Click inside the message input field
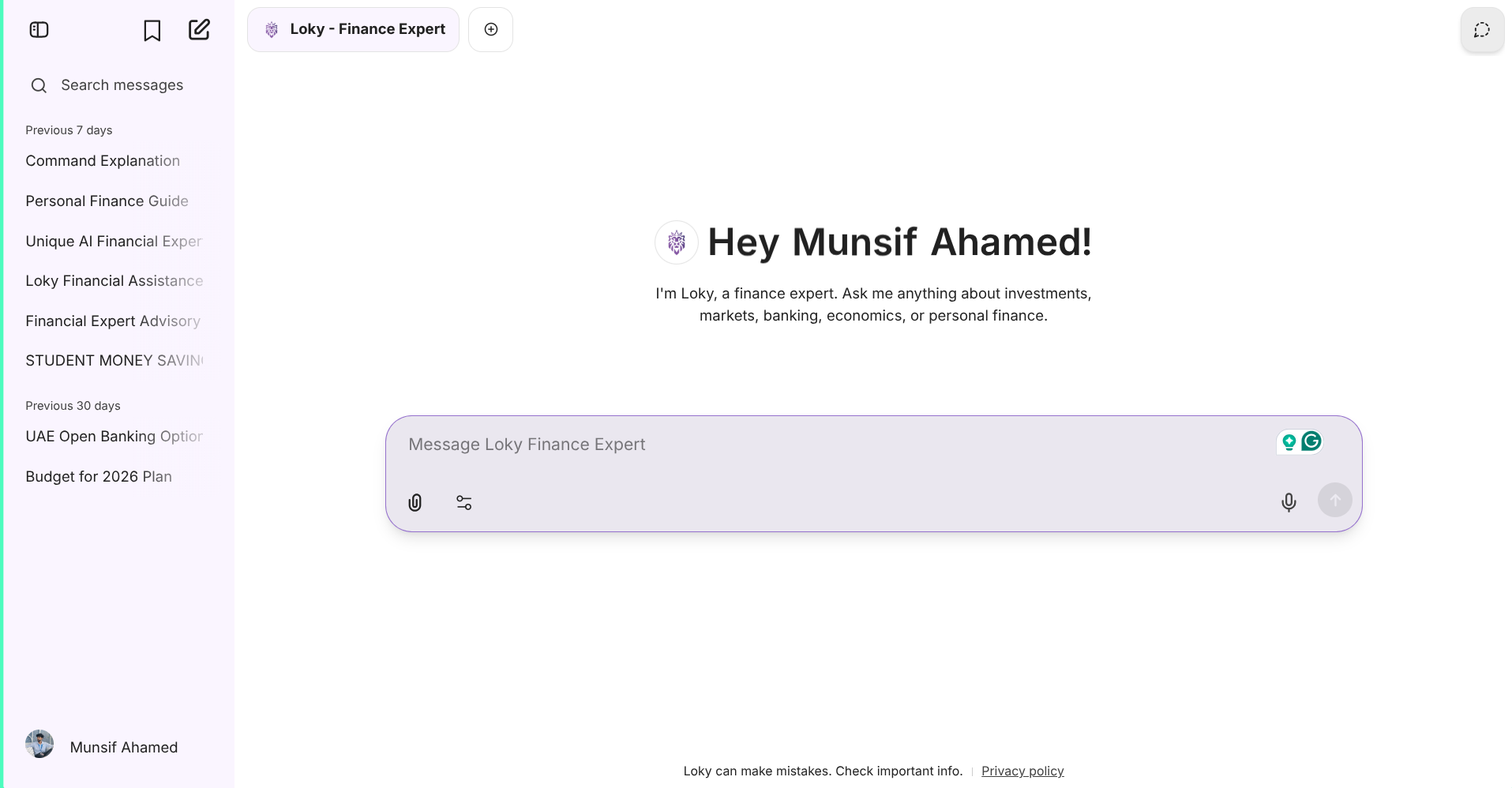The width and height of the screenshot is (1512, 788). pos(790,445)
